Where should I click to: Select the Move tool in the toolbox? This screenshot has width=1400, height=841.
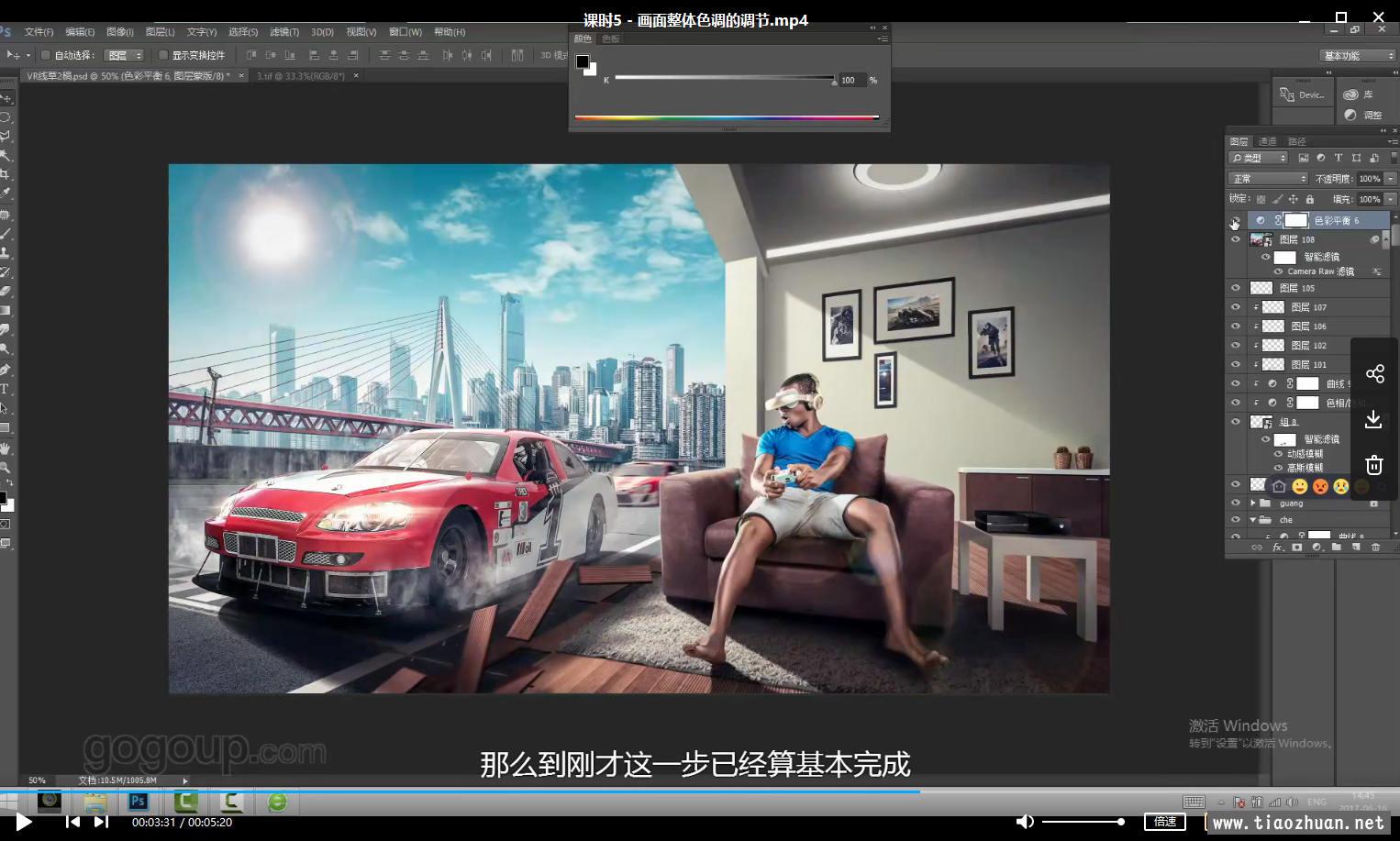[x=6, y=97]
